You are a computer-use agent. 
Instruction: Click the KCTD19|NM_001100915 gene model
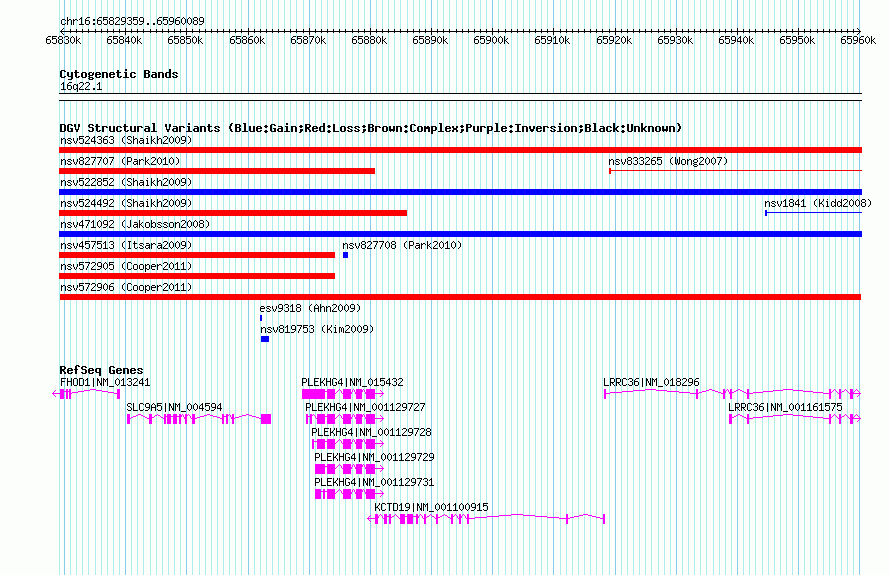pyautogui.click(x=486, y=518)
